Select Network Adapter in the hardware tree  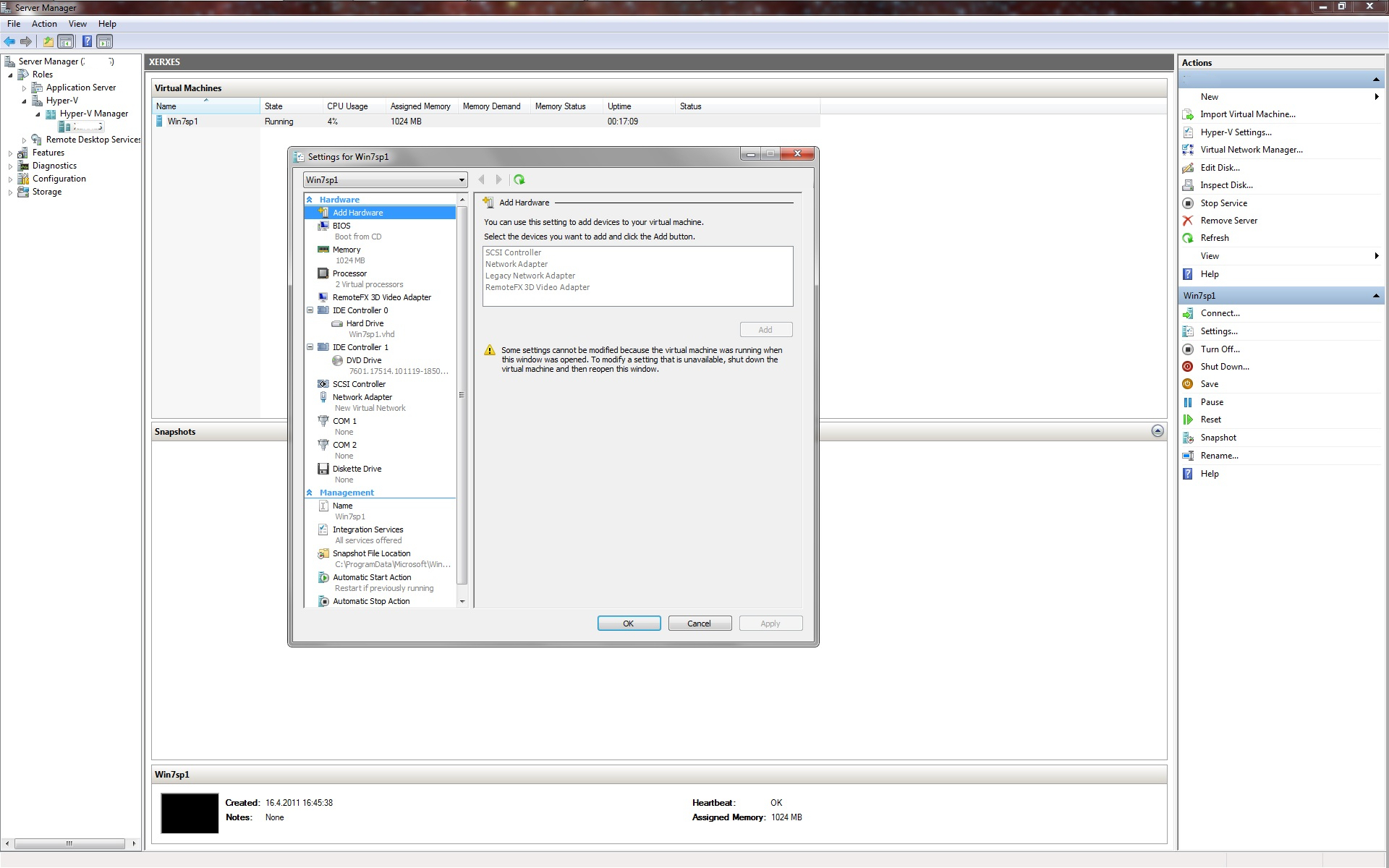pyautogui.click(x=362, y=397)
